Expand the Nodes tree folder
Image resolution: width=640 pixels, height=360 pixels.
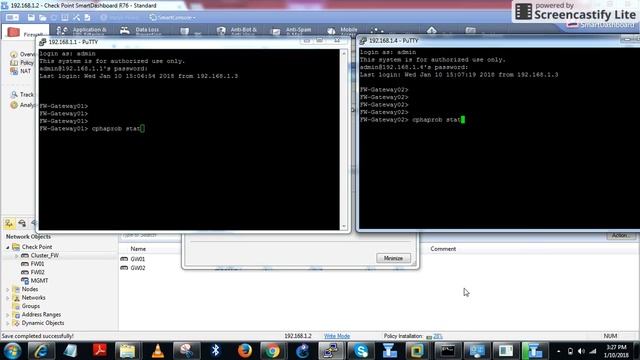click(x=7, y=289)
